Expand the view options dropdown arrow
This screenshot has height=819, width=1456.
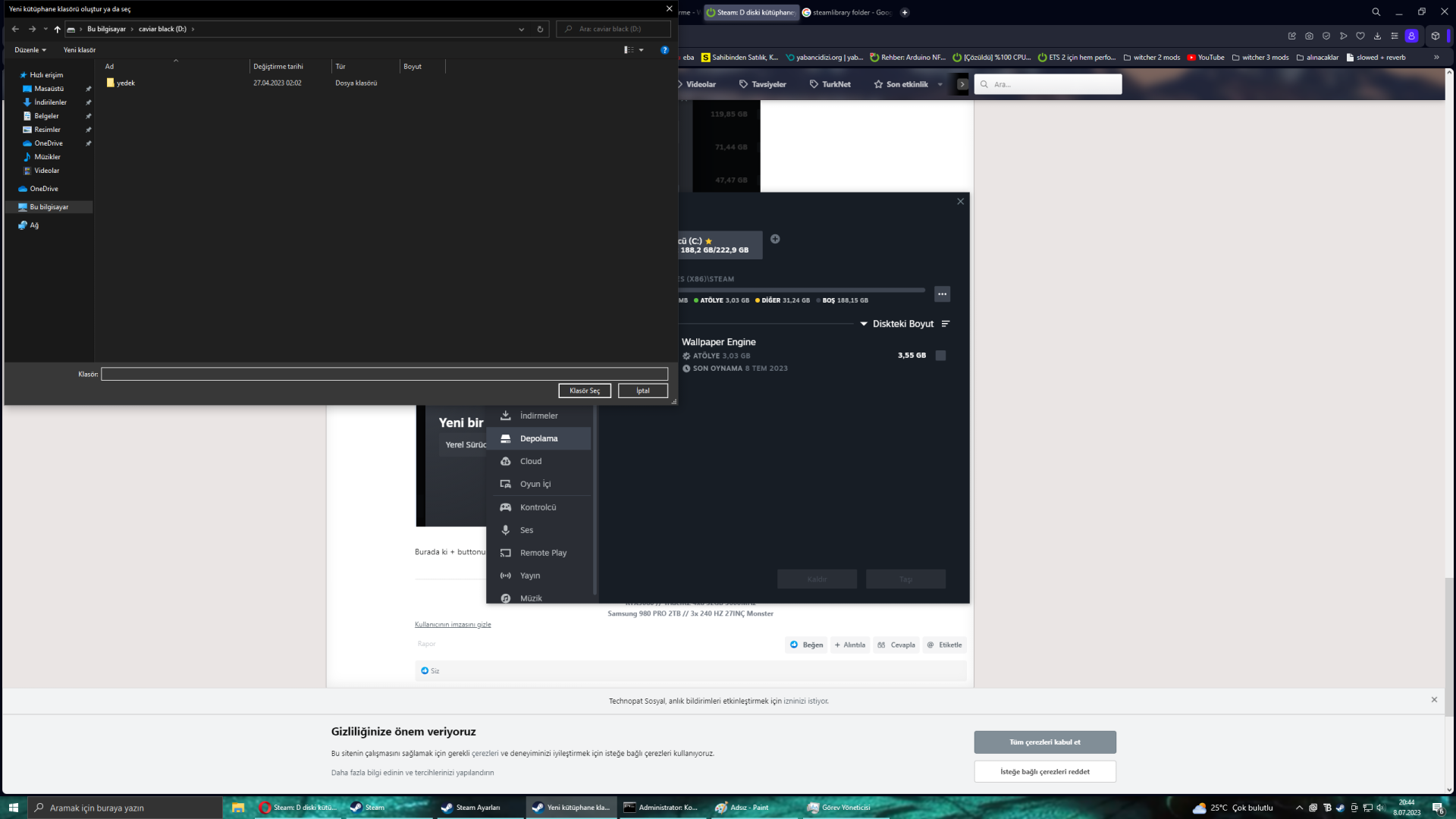point(642,50)
